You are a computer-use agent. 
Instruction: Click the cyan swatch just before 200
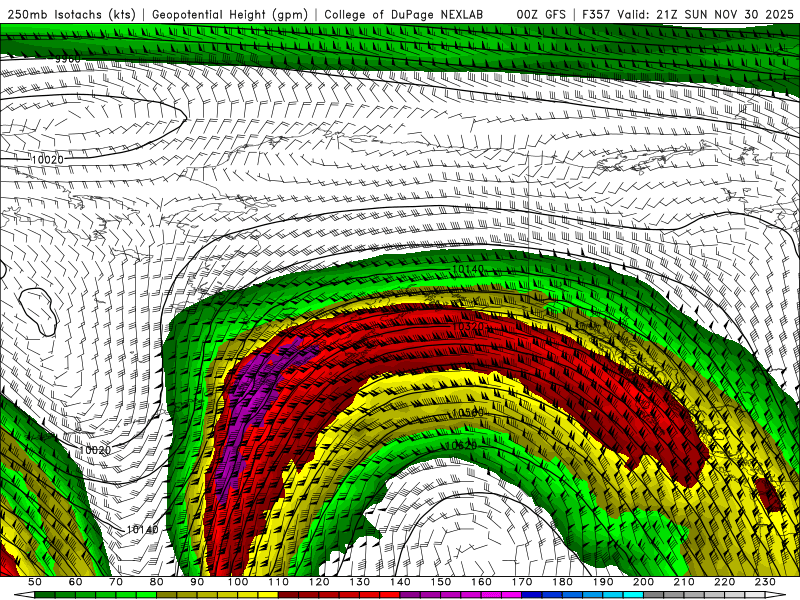click(x=634, y=595)
